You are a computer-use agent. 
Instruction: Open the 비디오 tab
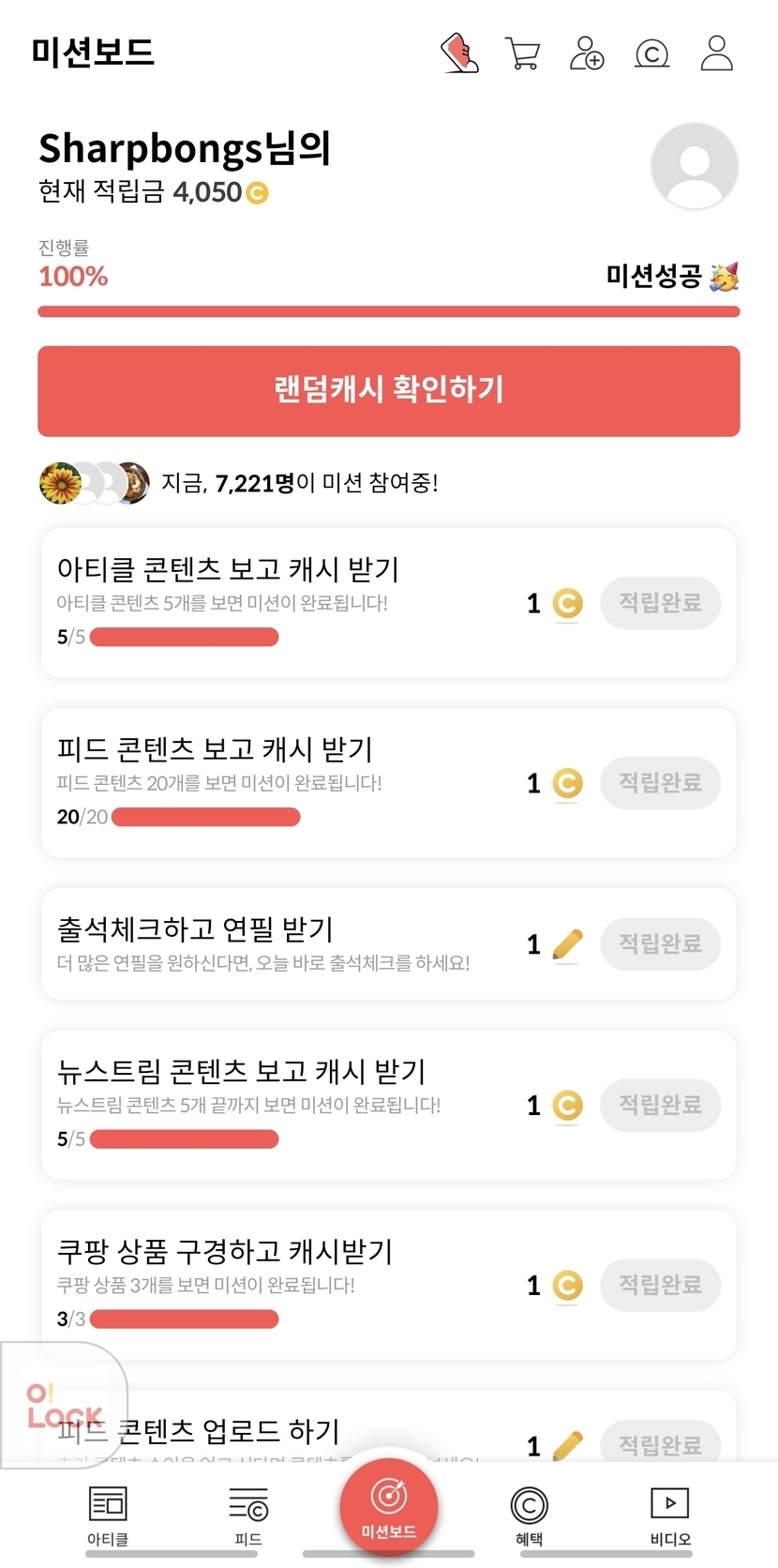pyautogui.click(x=670, y=1515)
